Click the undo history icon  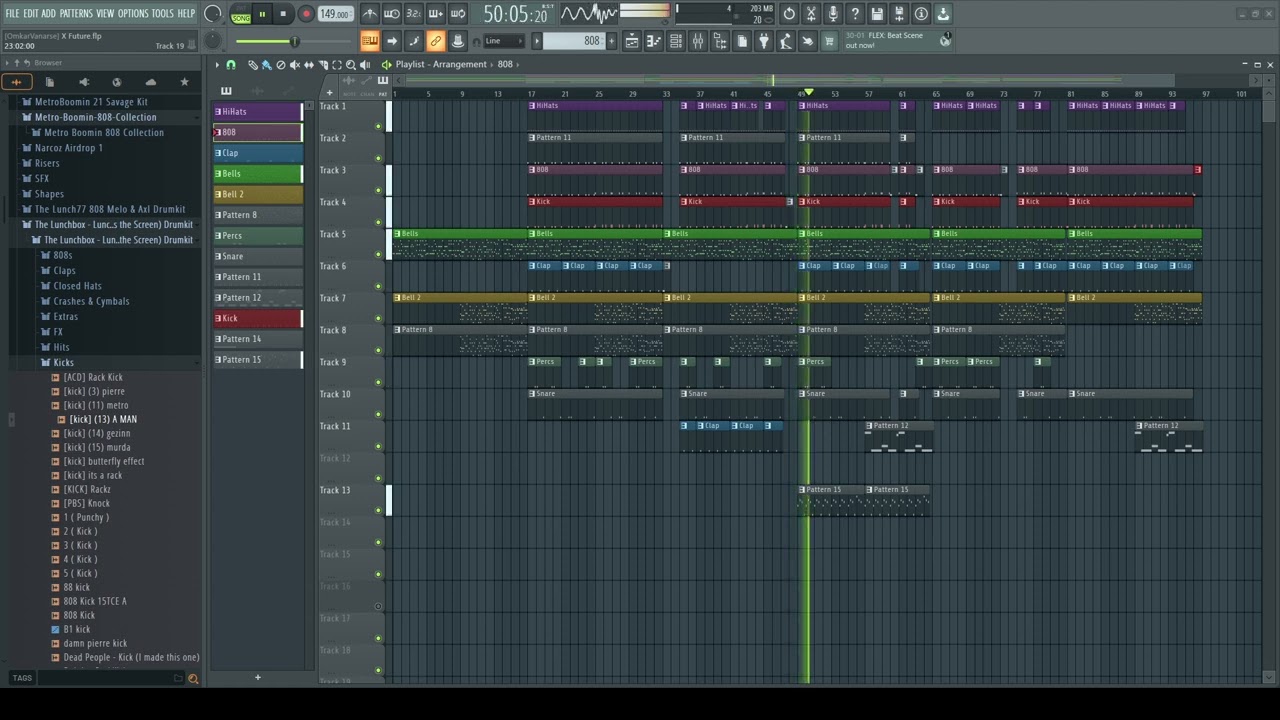[x=789, y=14]
